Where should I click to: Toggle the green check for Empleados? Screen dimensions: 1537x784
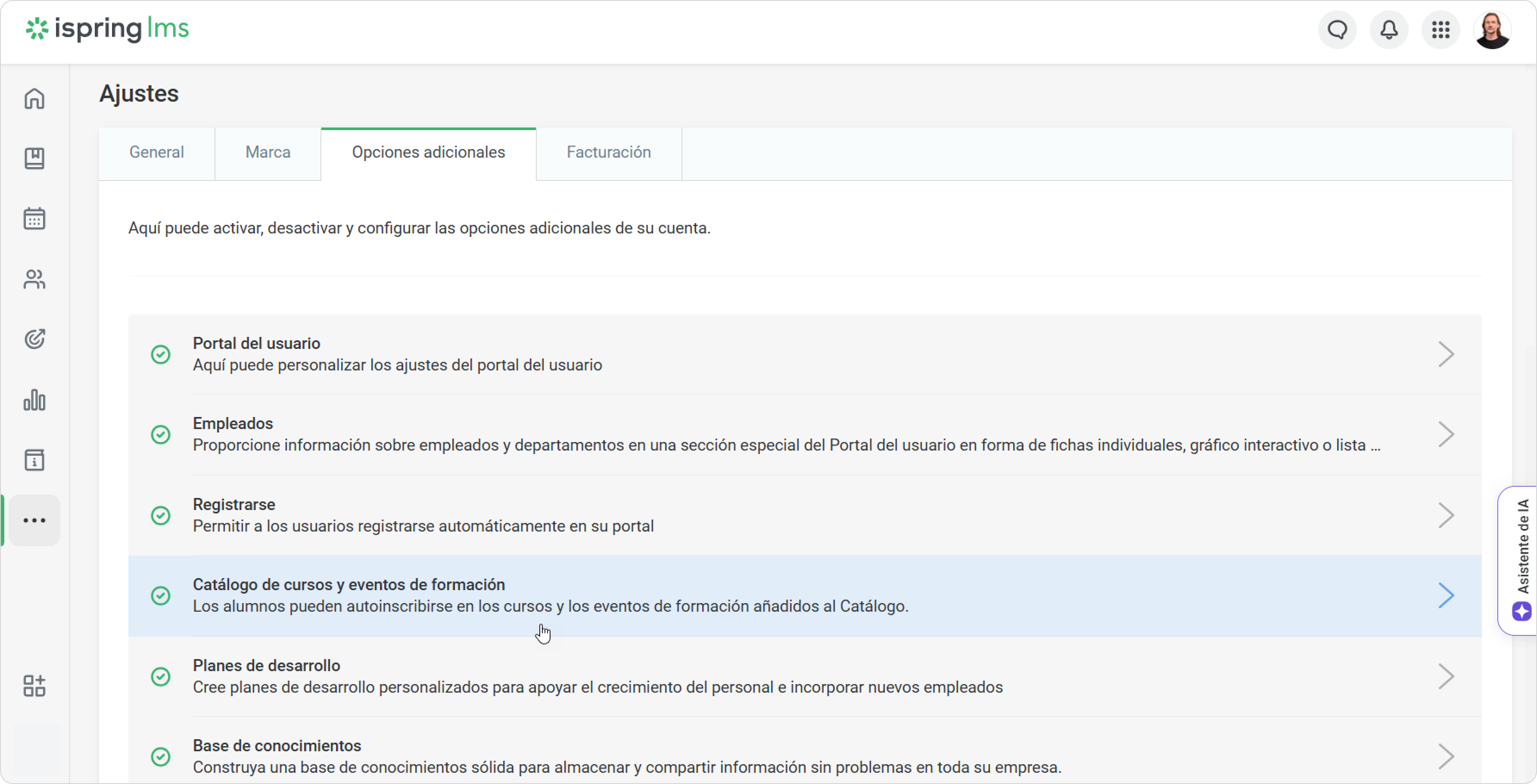pyautogui.click(x=161, y=434)
